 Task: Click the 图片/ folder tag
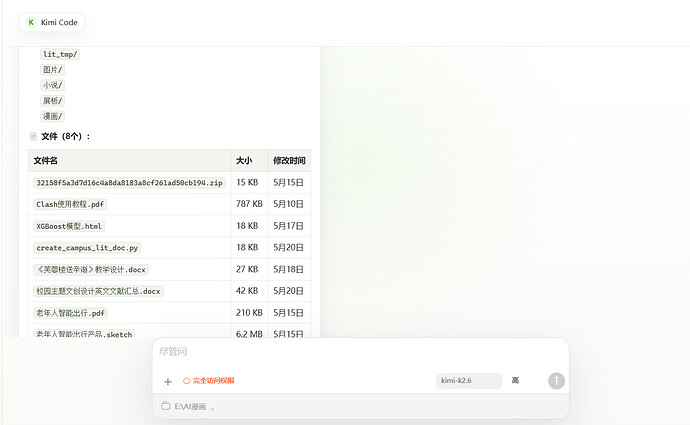coord(52,70)
